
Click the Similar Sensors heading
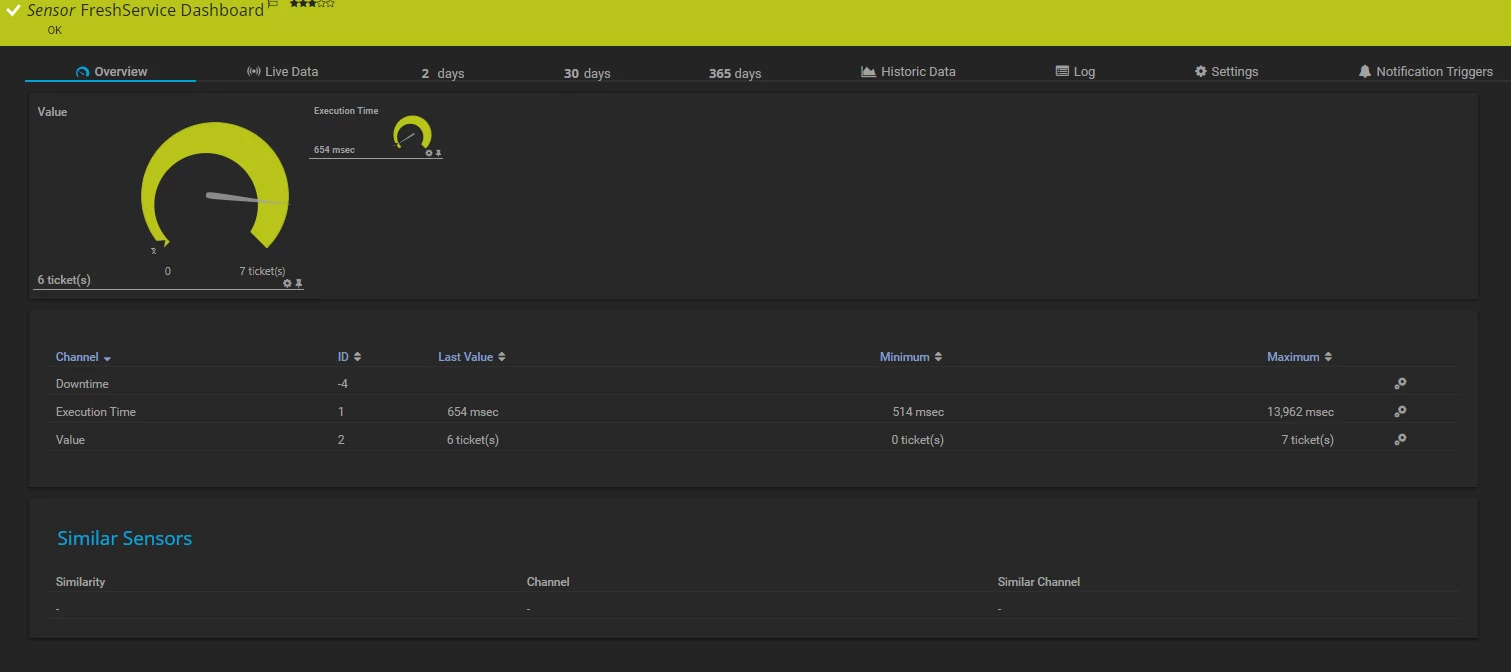pyautogui.click(x=124, y=538)
